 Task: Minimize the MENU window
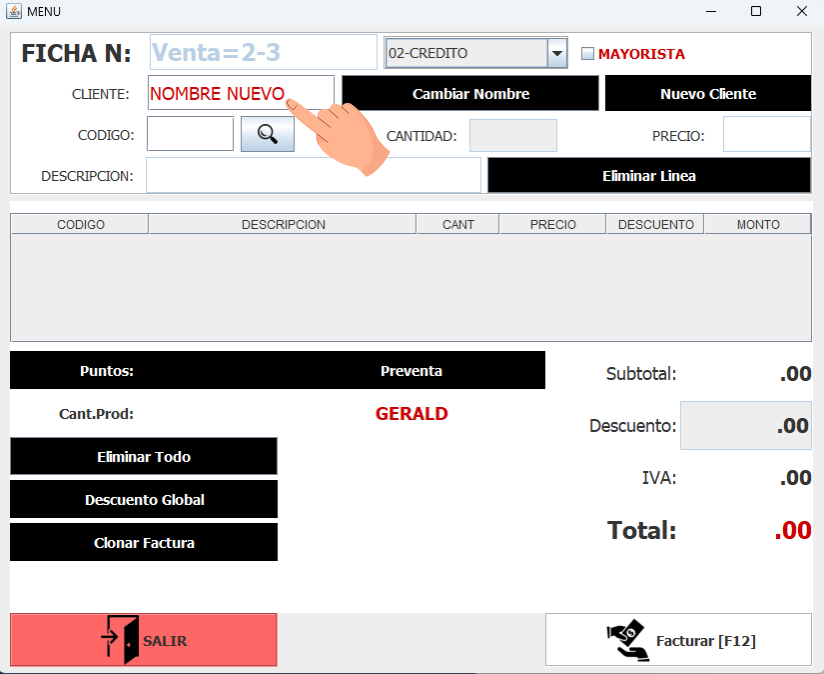point(711,11)
